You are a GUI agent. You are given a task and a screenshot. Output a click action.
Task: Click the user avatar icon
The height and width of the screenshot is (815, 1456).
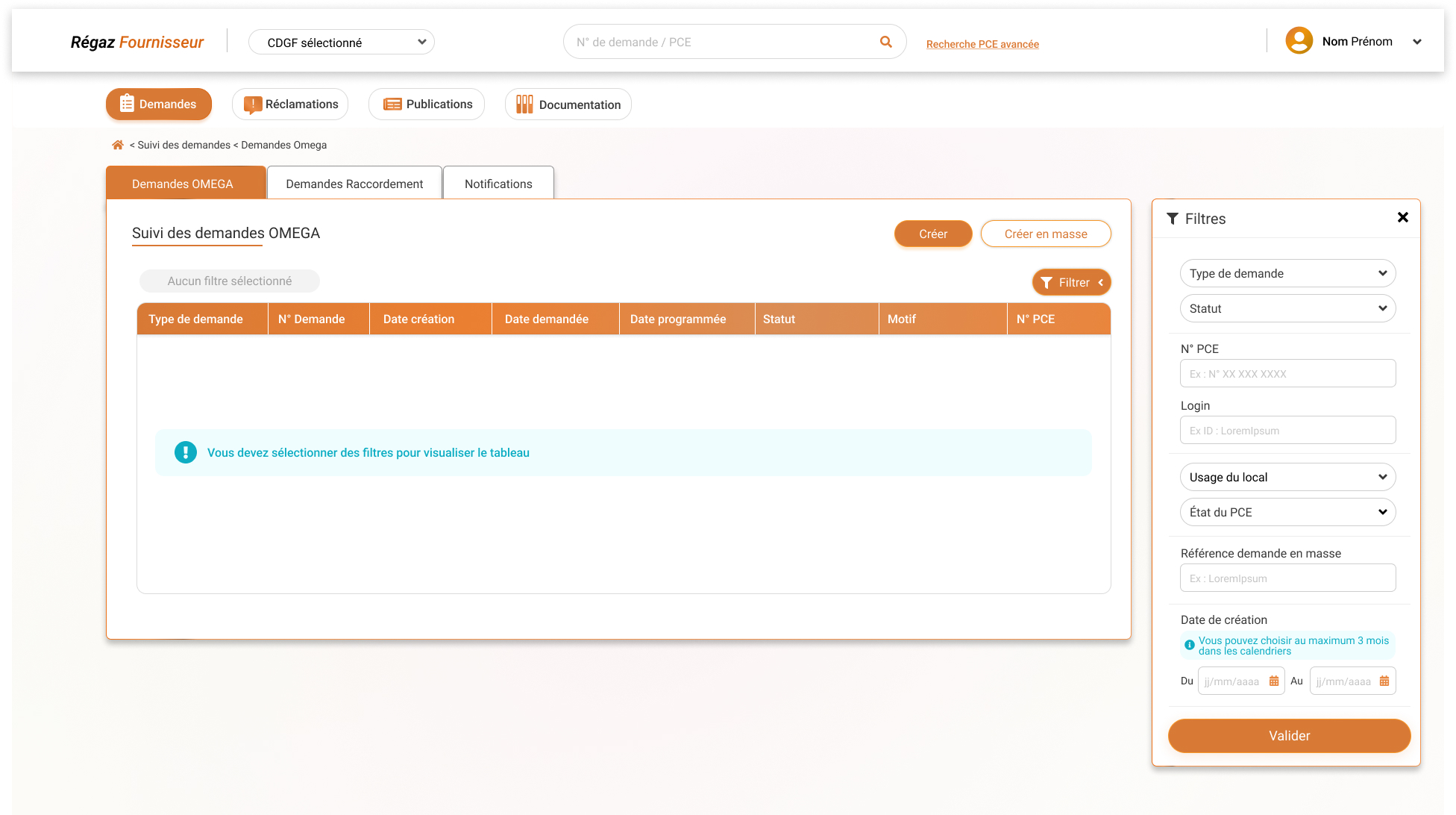click(x=1299, y=41)
